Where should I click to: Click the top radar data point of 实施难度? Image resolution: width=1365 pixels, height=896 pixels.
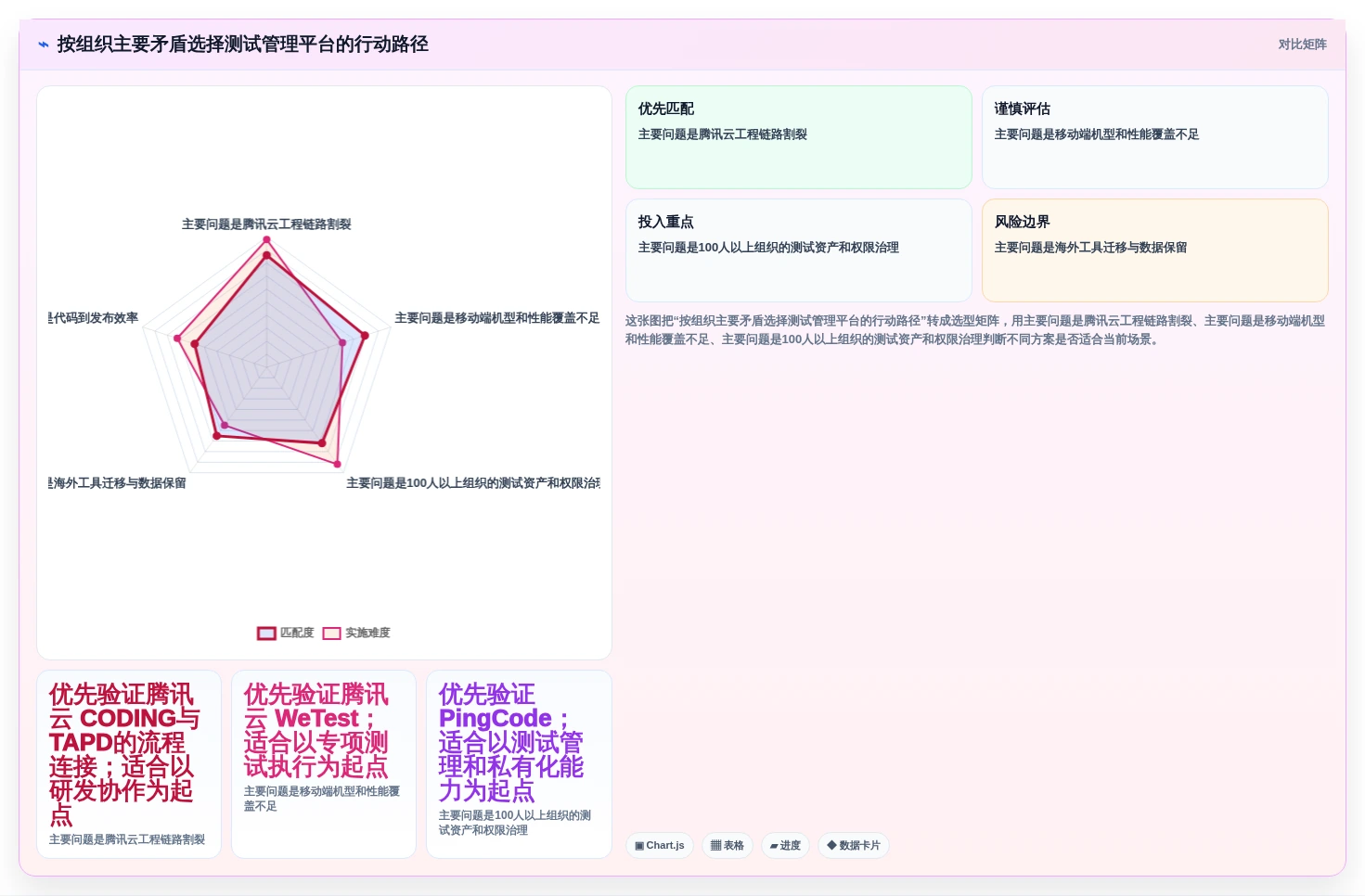click(266, 240)
